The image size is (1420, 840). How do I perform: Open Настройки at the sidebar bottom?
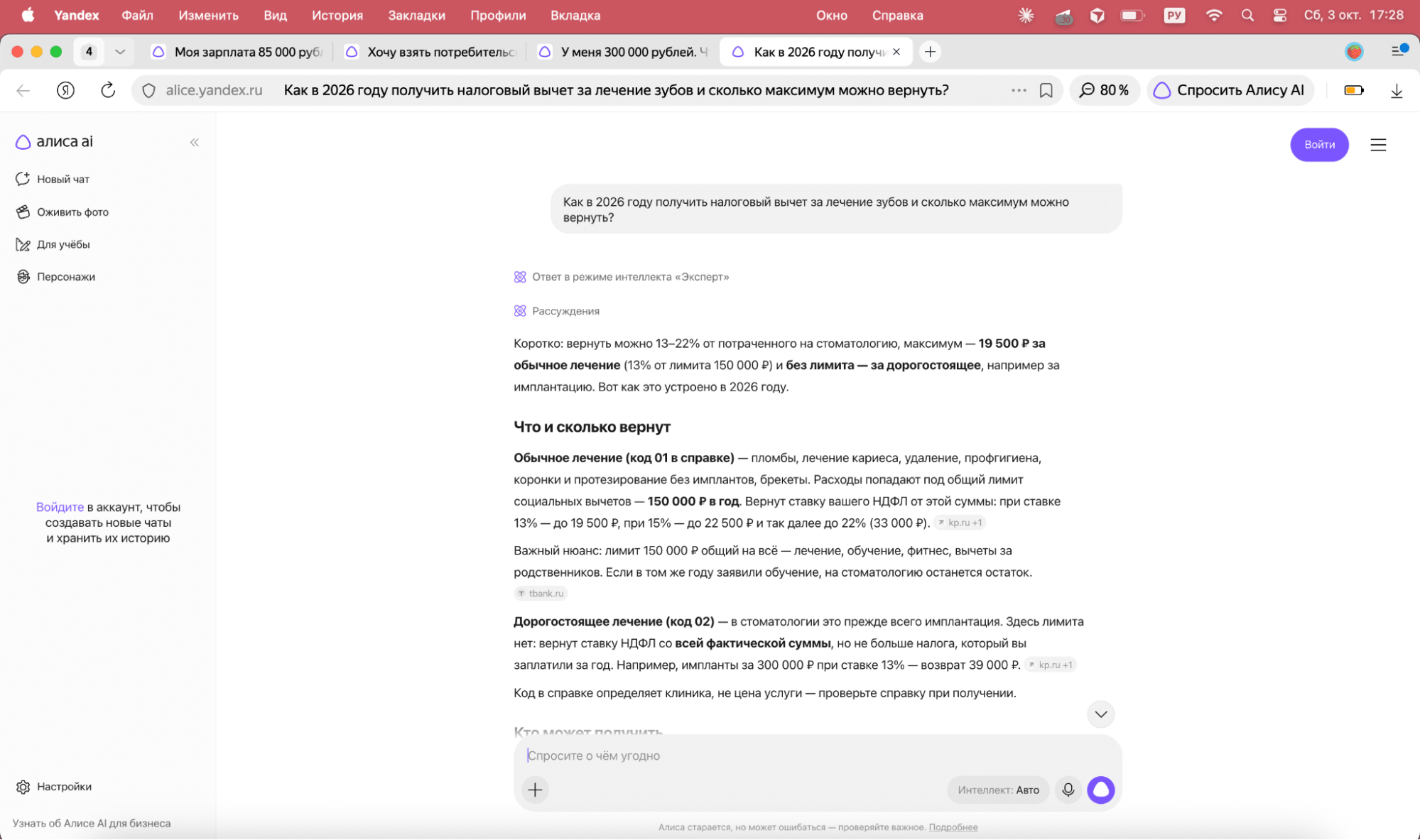tap(53, 787)
